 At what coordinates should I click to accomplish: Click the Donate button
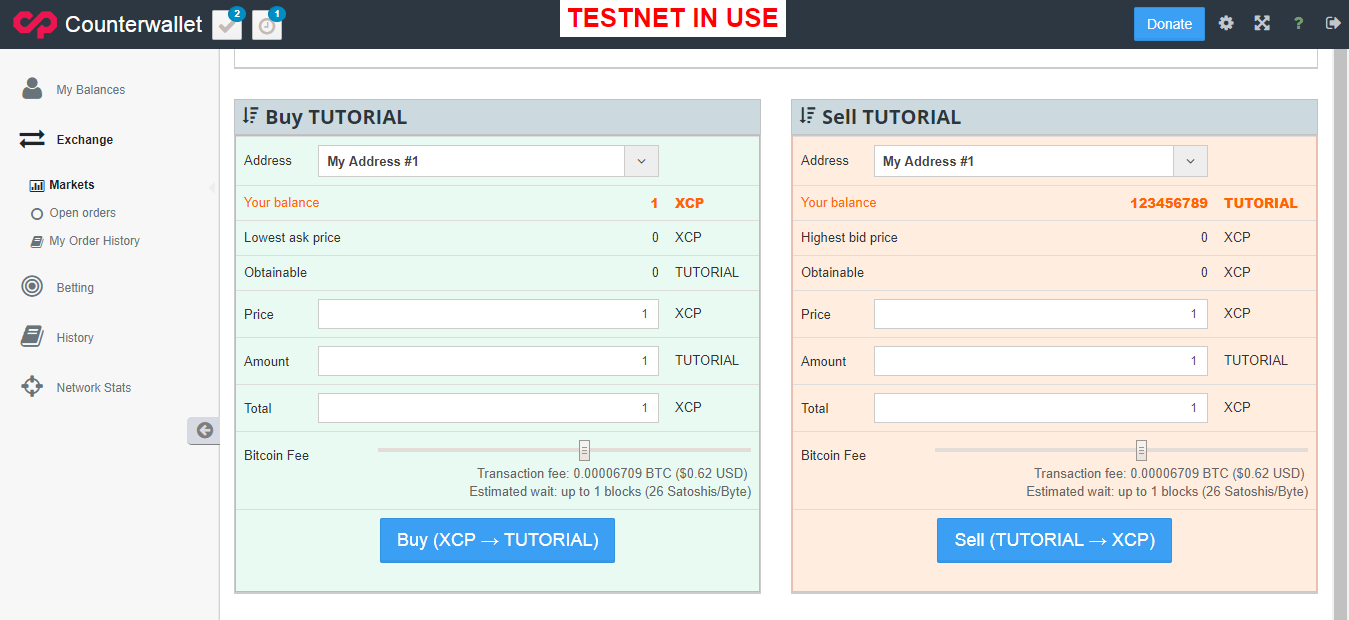(x=1169, y=24)
